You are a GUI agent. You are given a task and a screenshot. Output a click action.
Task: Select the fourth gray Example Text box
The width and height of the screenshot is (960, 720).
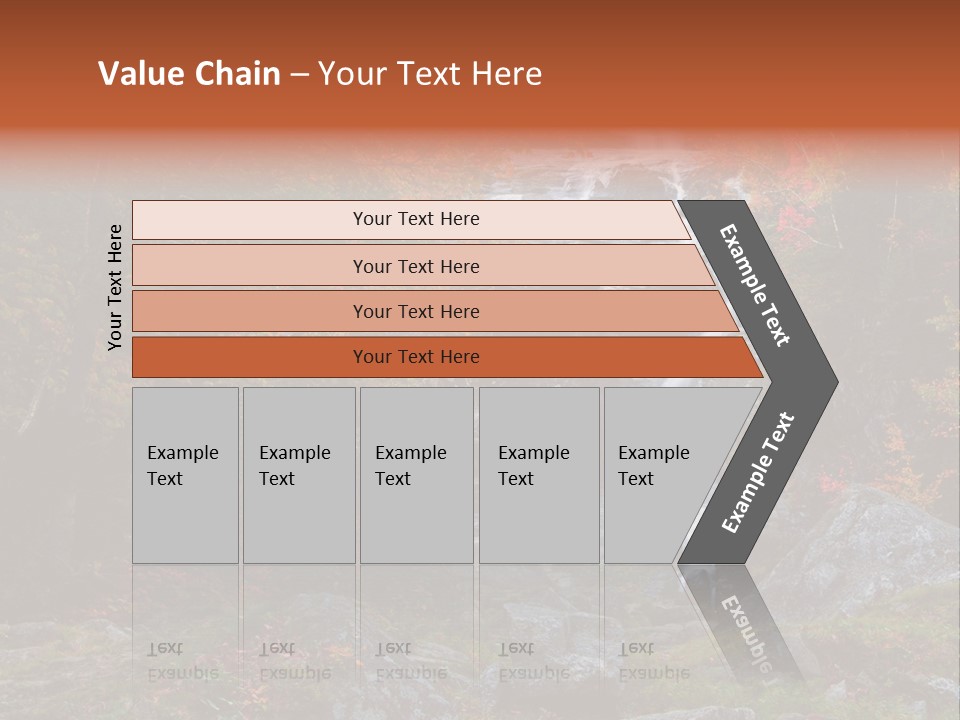point(538,474)
